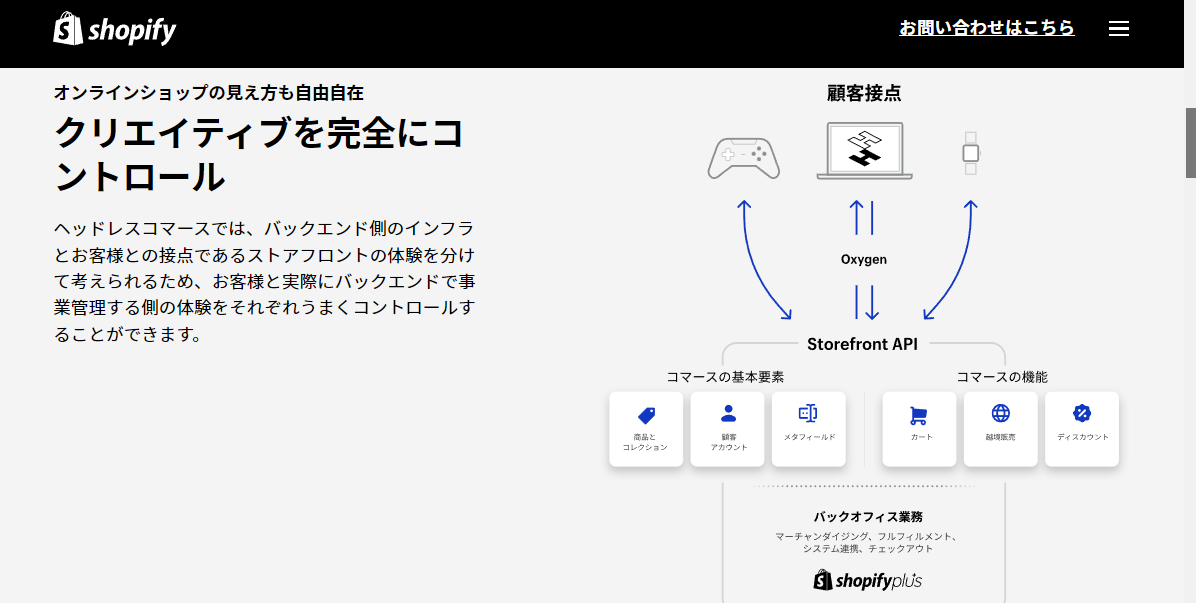Click the Shopify logo in header
Viewport: 1196px width, 603px height.
click(114, 28)
